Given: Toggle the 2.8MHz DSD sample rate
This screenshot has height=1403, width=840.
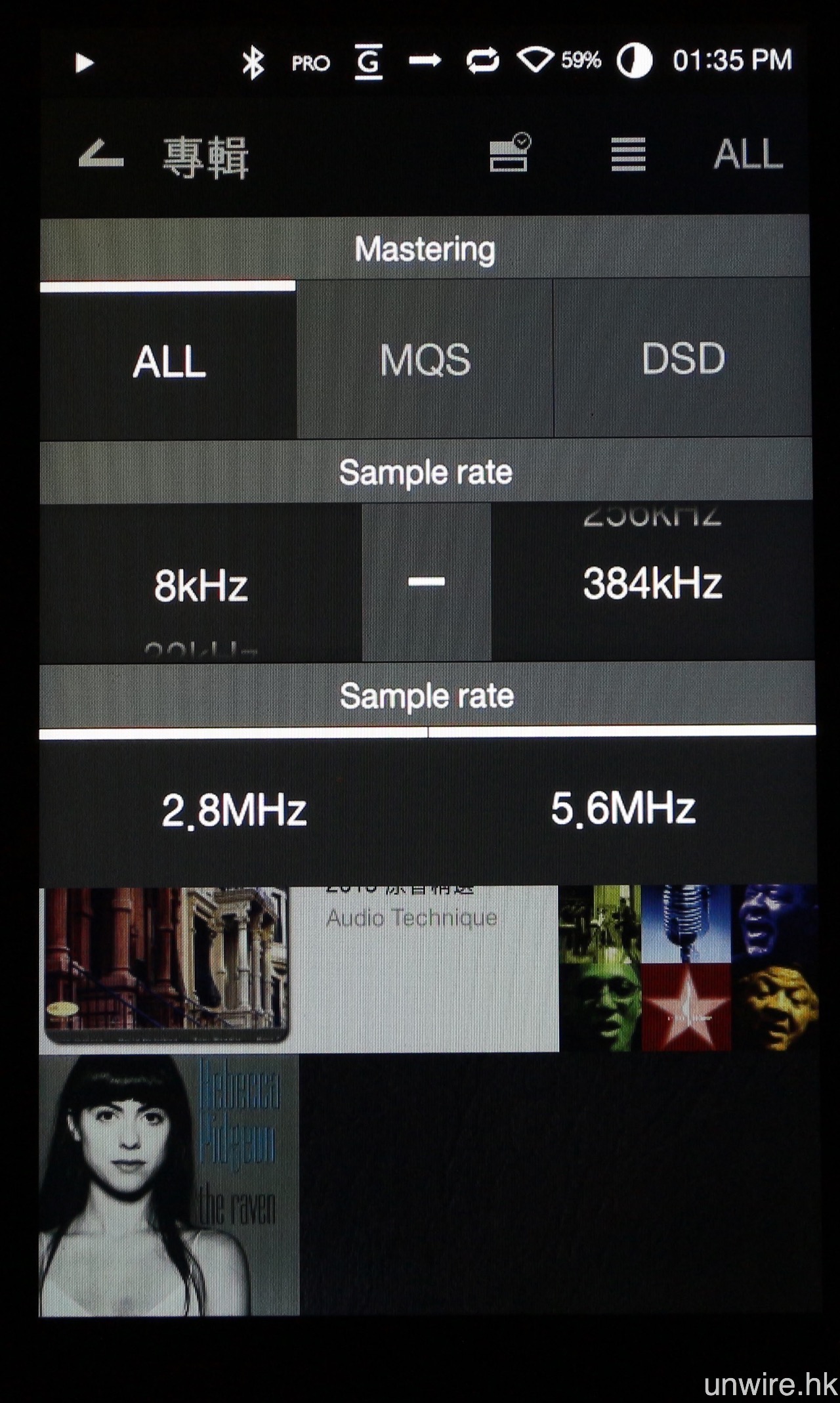Looking at the screenshot, I should point(234,810).
